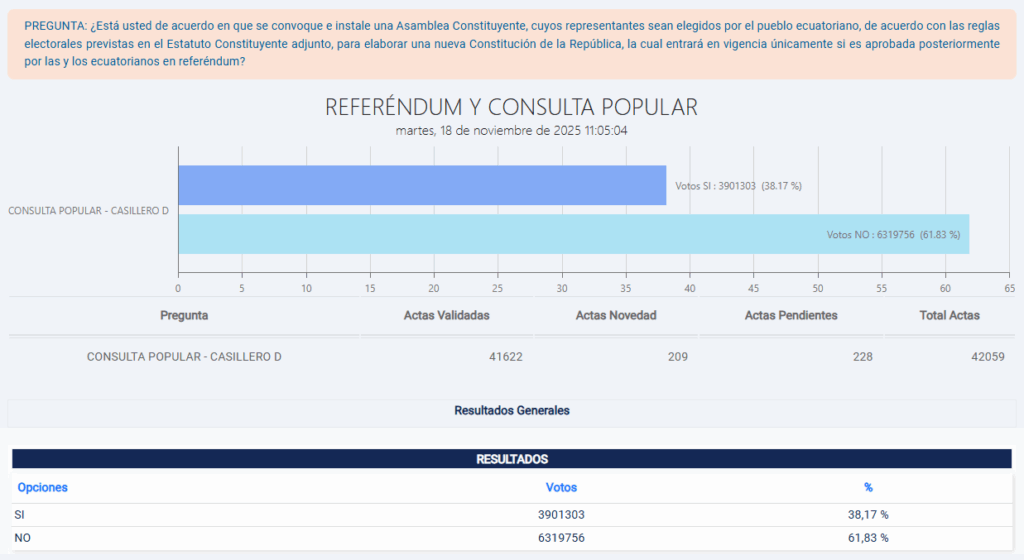Sort by Actas Validadas column header
Image resolution: width=1024 pixels, height=560 pixels.
446,315
